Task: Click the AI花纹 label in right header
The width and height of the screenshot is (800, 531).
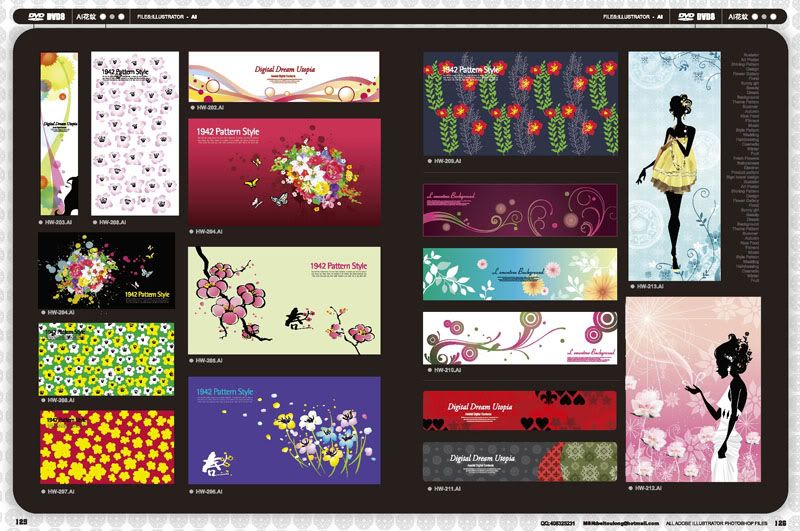Action: coord(738,17)
